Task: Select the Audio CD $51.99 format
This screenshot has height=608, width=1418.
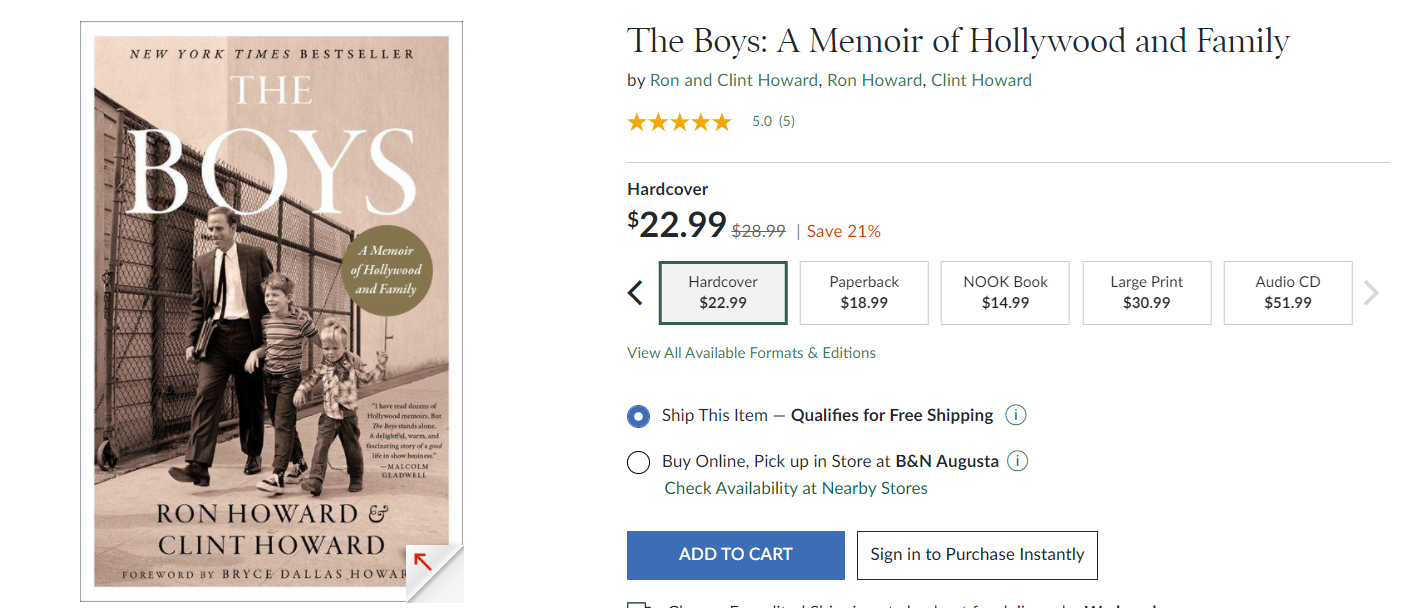Action: 1287,292
